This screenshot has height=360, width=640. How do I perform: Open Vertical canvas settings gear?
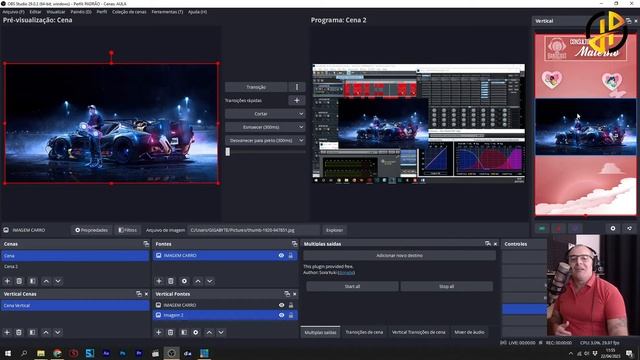(x=613, y=229)
